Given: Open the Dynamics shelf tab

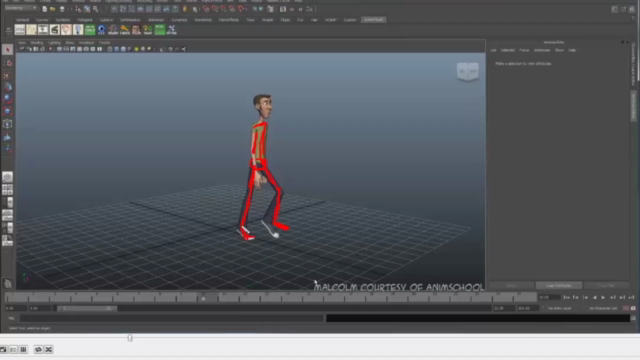Looking at the screenshot, I should click(x=179, y=20).
